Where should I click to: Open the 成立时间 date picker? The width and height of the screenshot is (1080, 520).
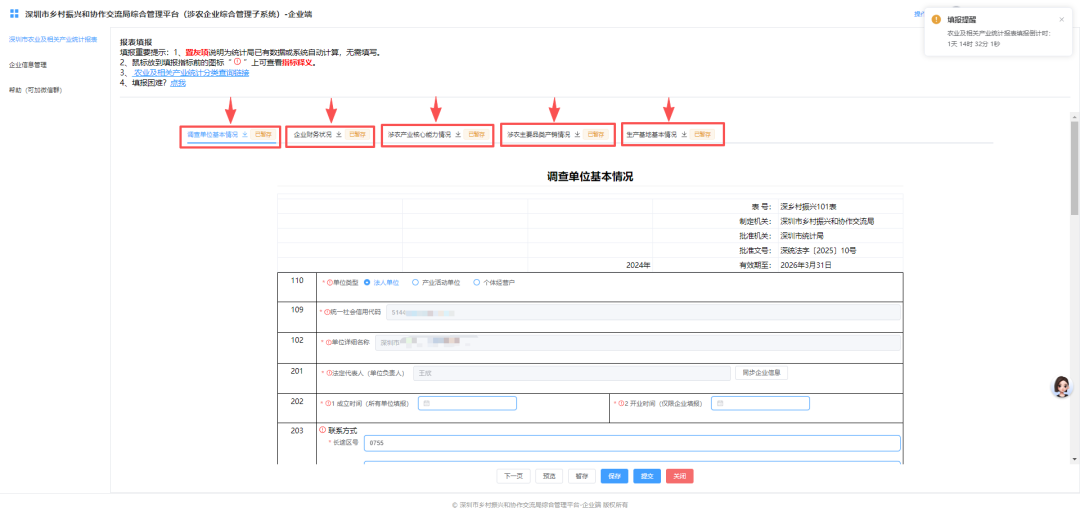466,403
